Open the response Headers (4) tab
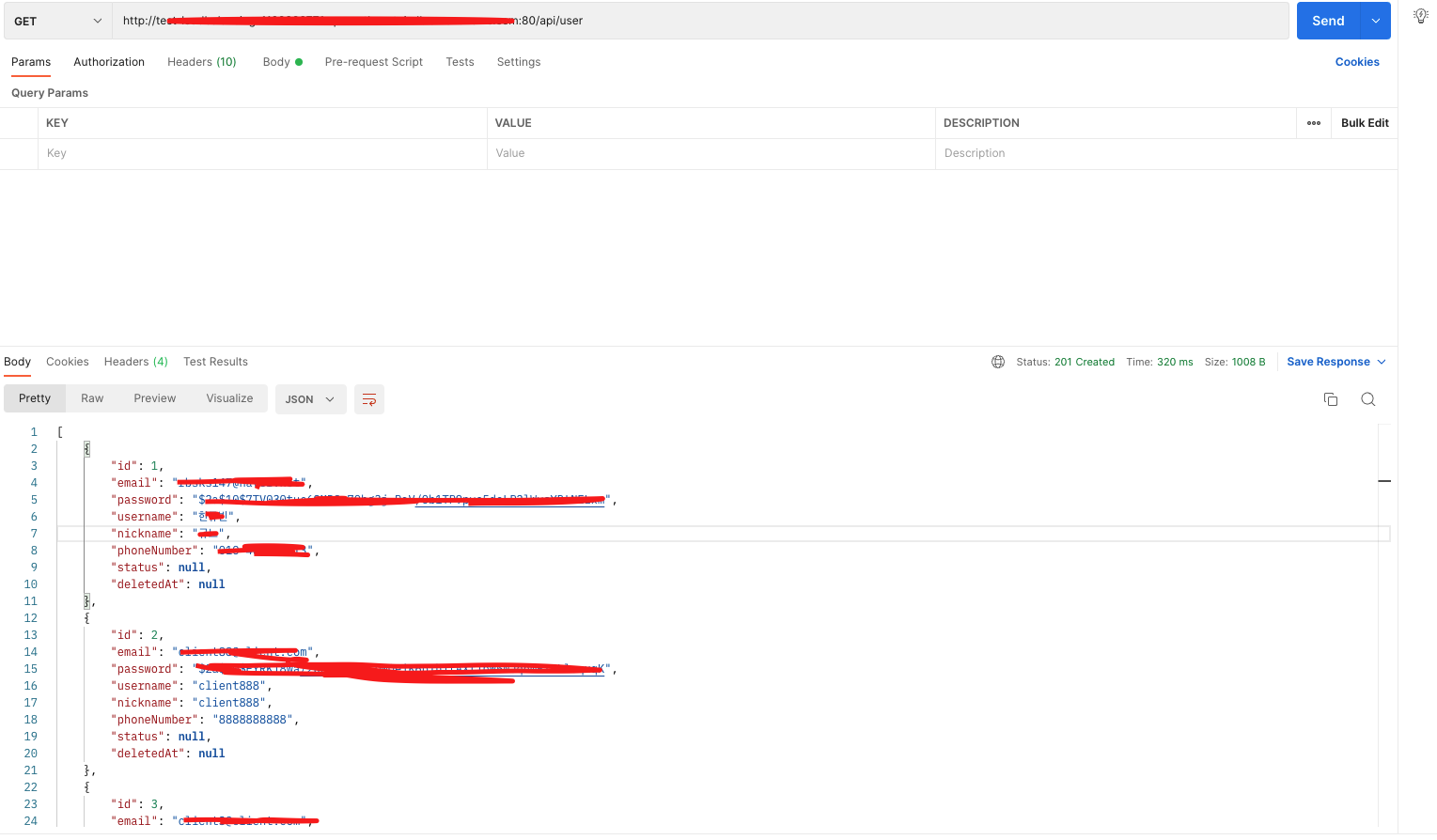 (x=136, y=362)
